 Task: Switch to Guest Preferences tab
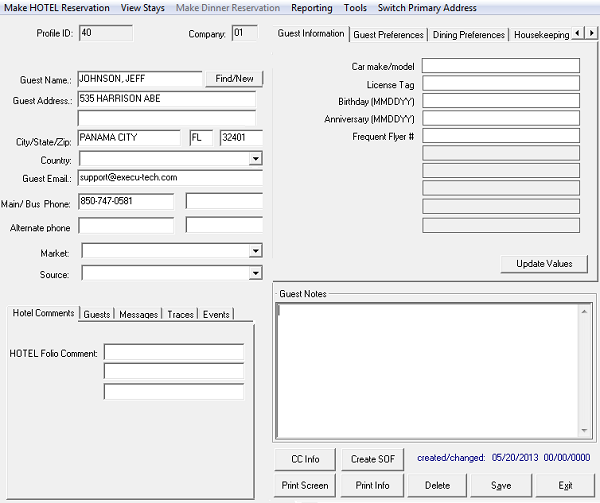pyautogui.click(x=388, y=35)
